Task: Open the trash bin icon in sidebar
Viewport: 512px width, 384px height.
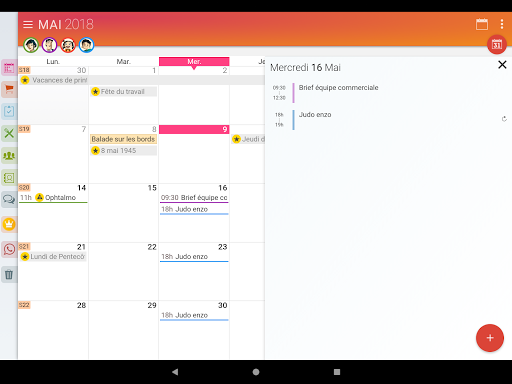Action: pos(9,275)
